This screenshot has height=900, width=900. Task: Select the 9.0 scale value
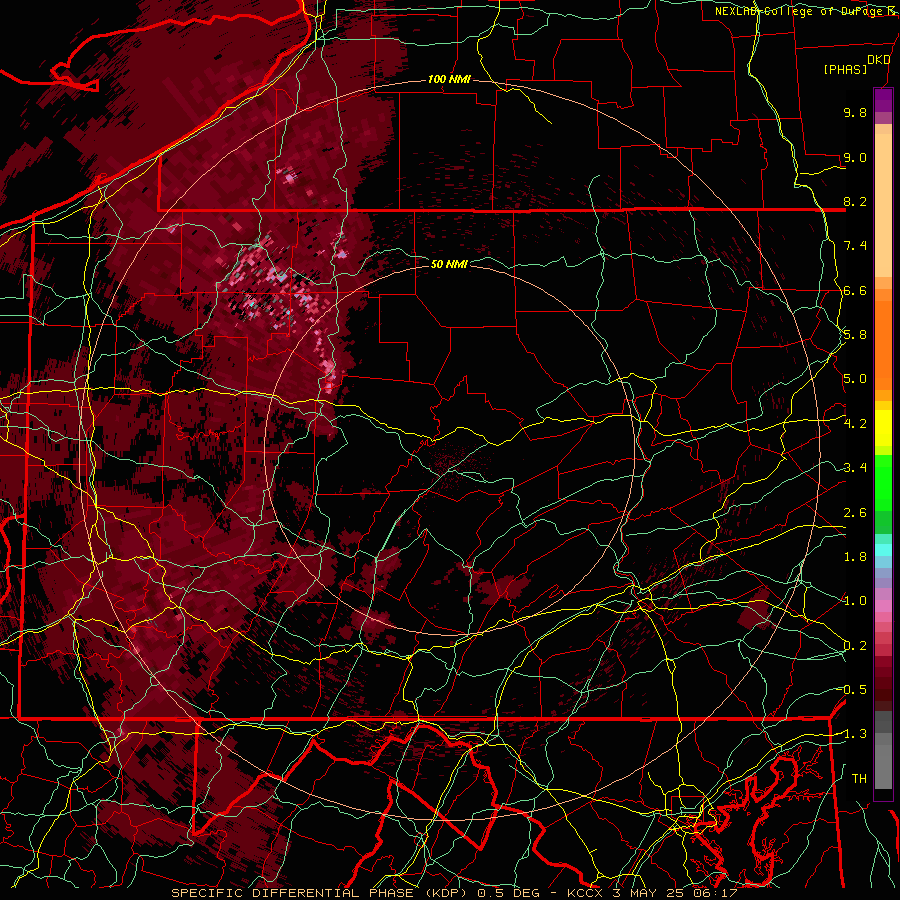855,157
